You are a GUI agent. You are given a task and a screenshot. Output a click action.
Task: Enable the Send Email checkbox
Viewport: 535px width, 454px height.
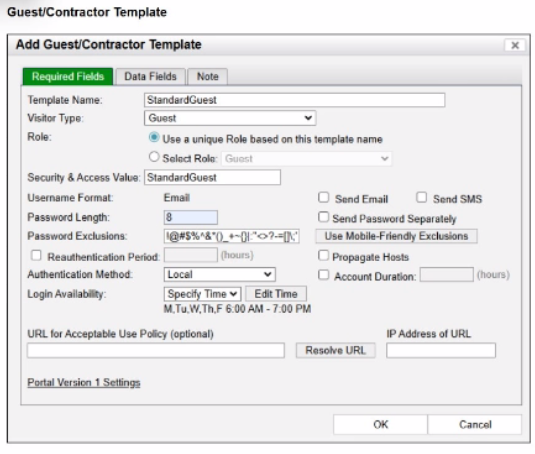323,197
